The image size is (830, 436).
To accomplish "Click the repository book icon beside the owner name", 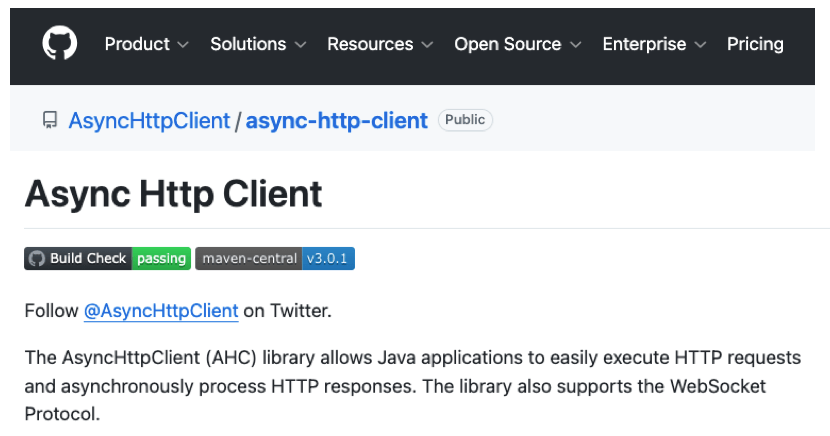I will [50, 121].
